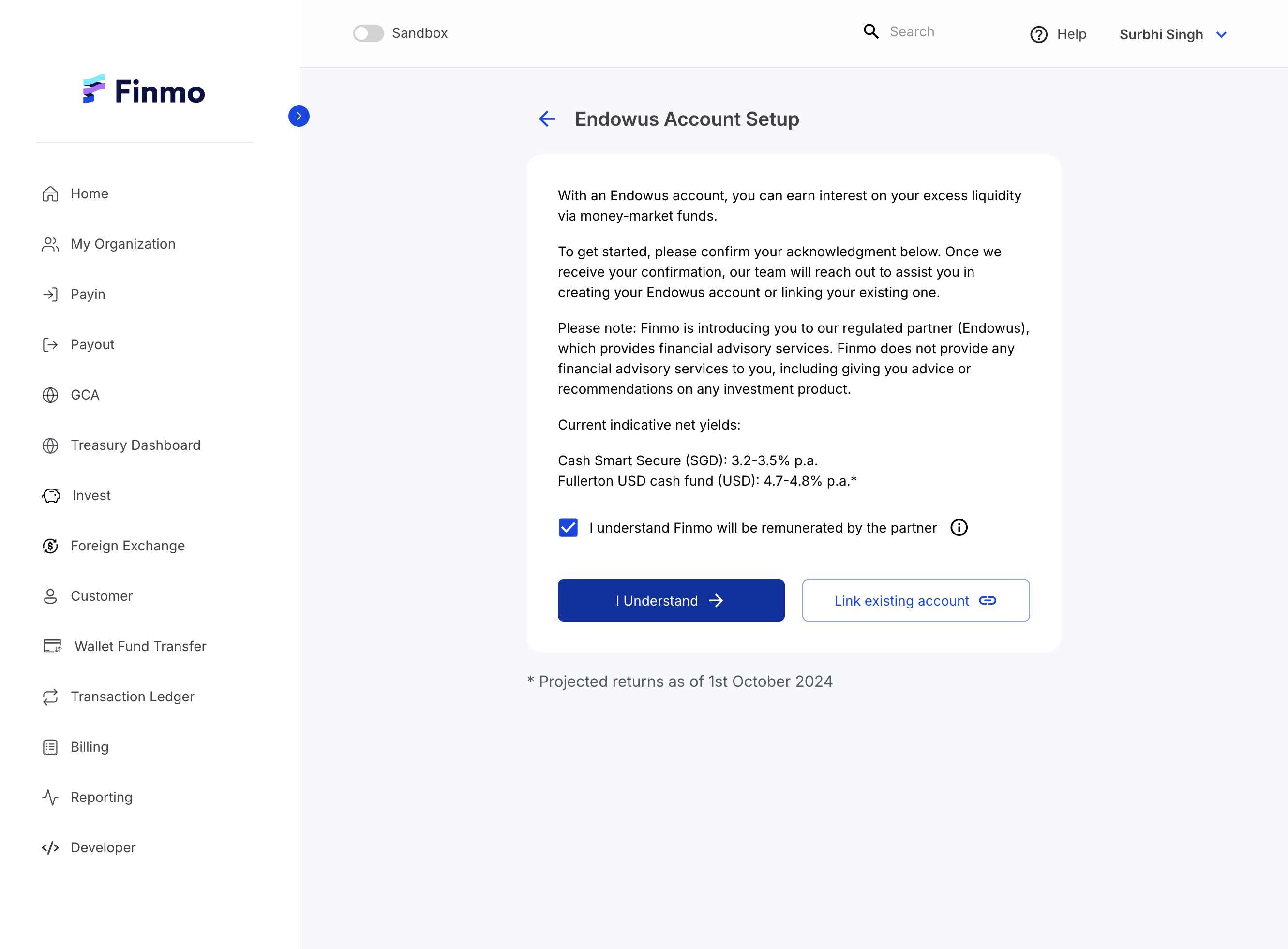This screenshot has width=1288, height=949.
Task: Click the Endowus Account Setup heading
Action: (687, 119)
